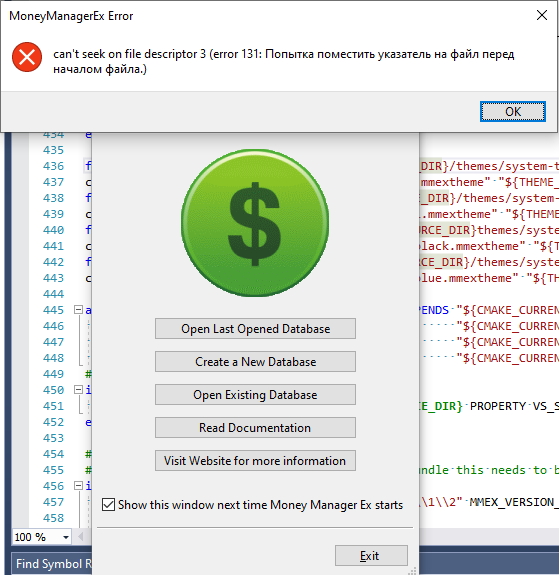Screen dimensions: 559x575
Task: Click the text "PROPERTY VS_S" in editor
Action: coord(514,406)
